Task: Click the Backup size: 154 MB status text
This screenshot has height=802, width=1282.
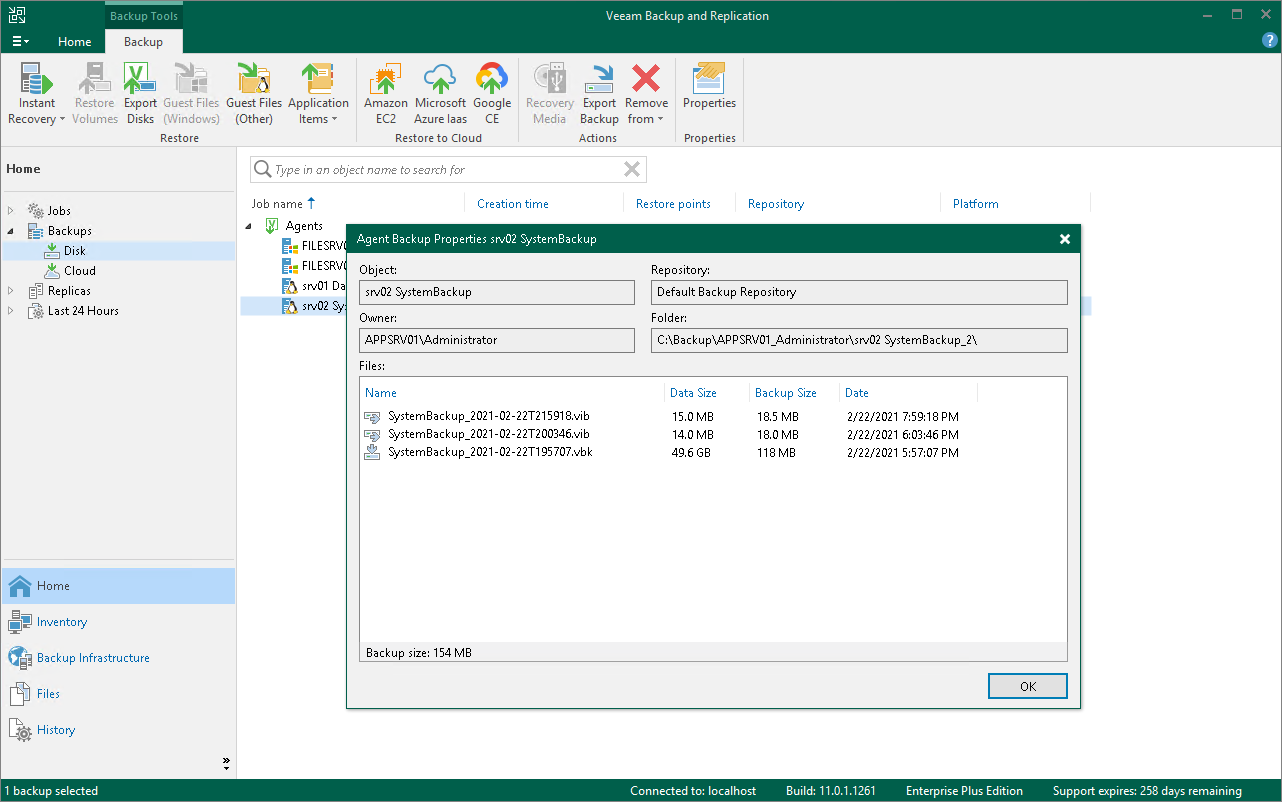Action: (419, 653)
